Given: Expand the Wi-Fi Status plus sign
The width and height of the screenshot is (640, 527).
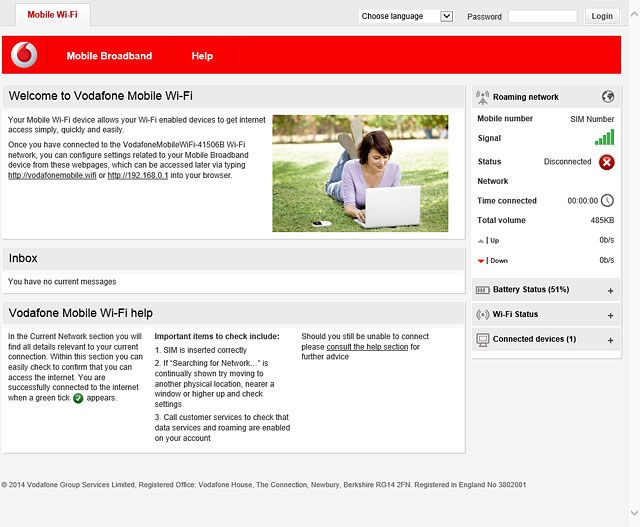Looking at the screenshot, I should pyautogui.click(x=611, y=316).
